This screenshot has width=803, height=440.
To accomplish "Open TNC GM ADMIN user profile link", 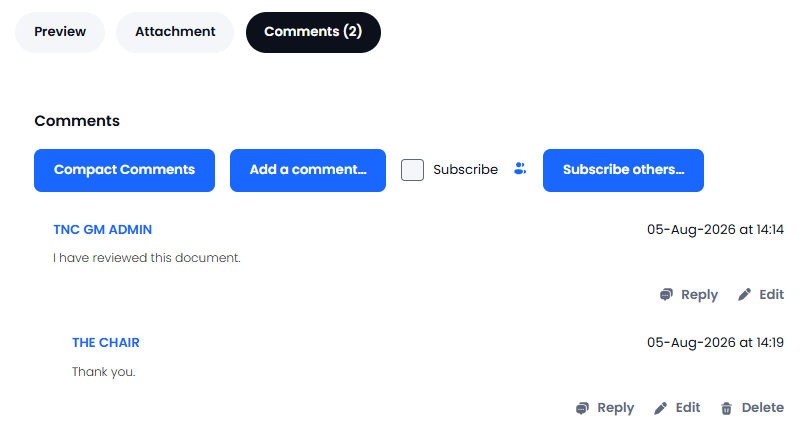I will (102, 229).
